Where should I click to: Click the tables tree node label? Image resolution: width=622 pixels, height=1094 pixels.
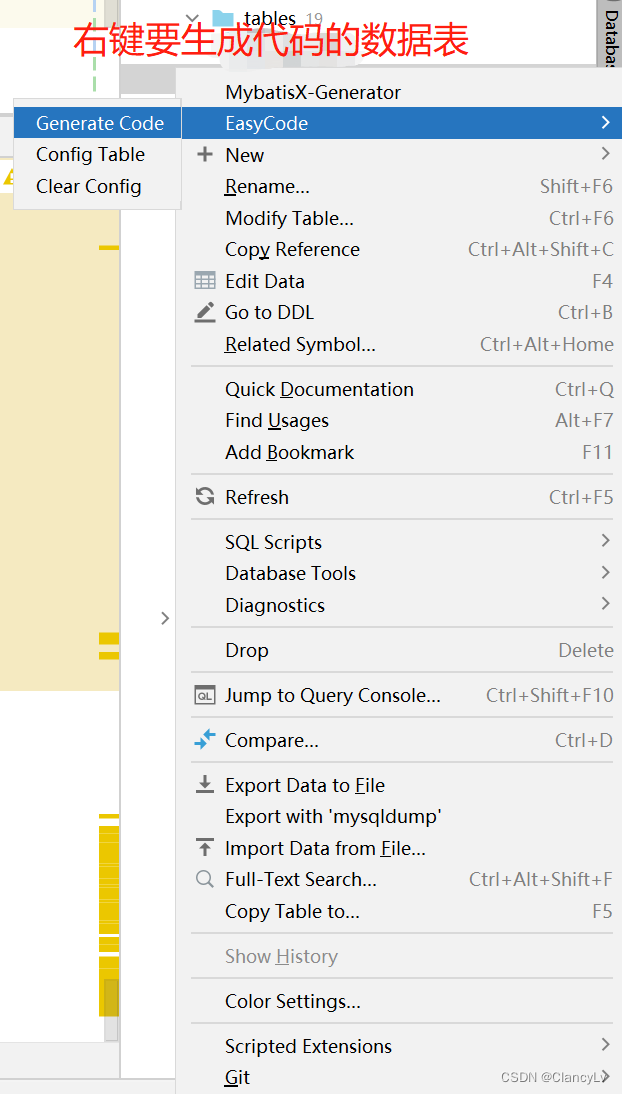tap(270, 19)
